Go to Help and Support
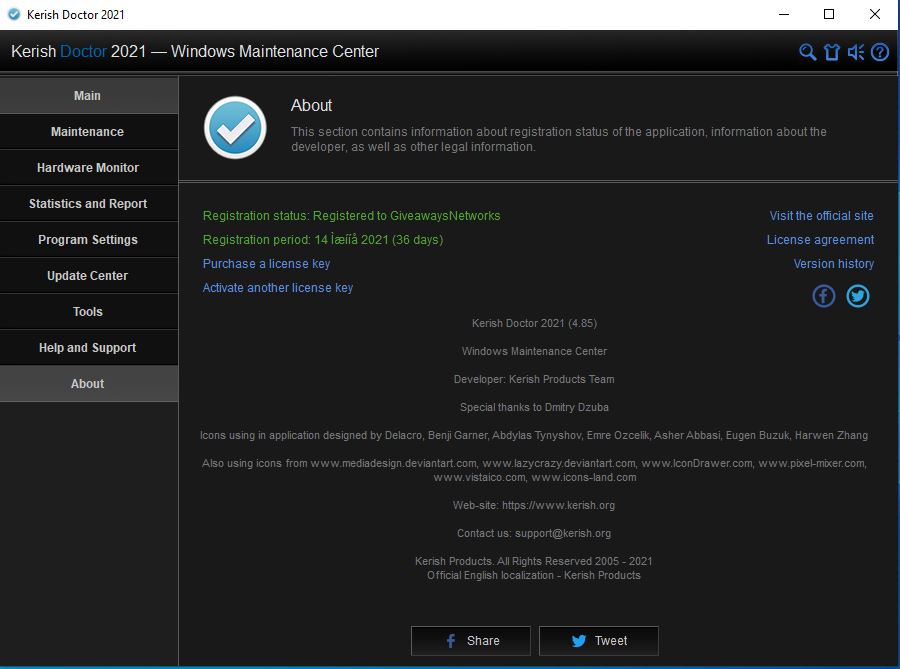Image resolution: width=900 pixels, height=669 pixels. [x=89, y=348]
